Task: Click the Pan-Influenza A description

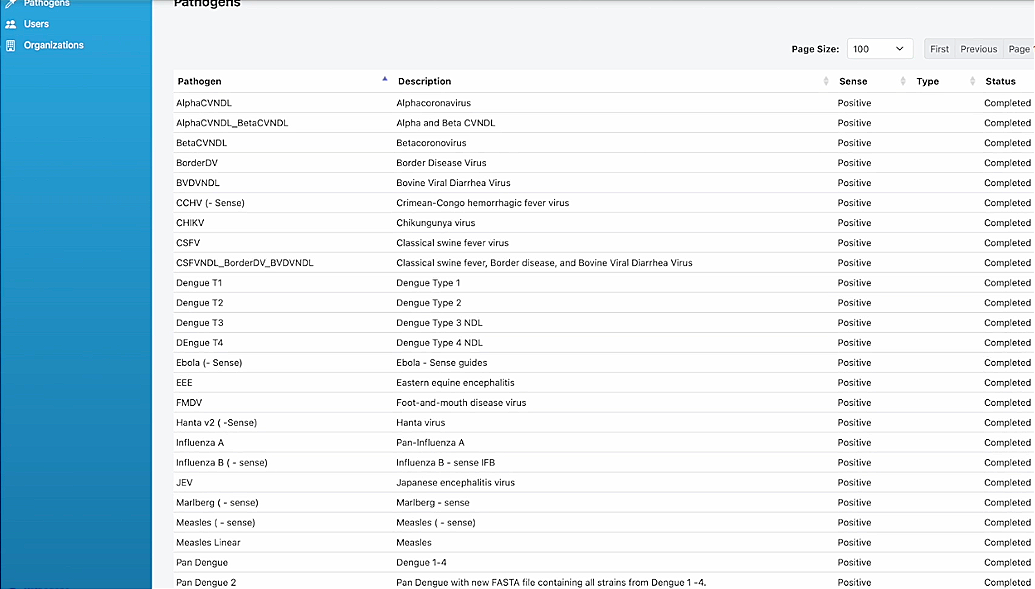Action: coord(430,442)
